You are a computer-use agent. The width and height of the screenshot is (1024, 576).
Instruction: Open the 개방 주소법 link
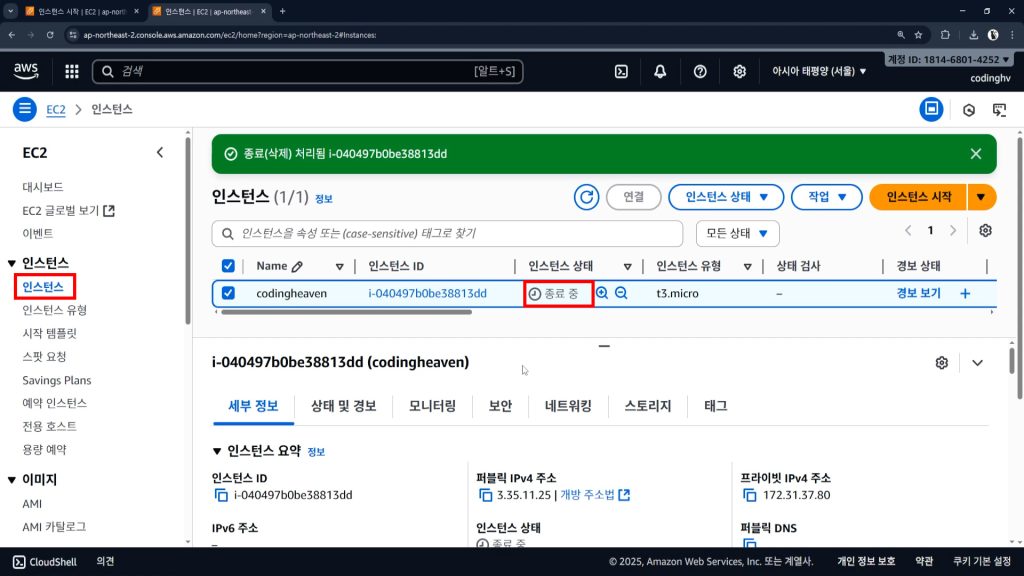point(595,495)
